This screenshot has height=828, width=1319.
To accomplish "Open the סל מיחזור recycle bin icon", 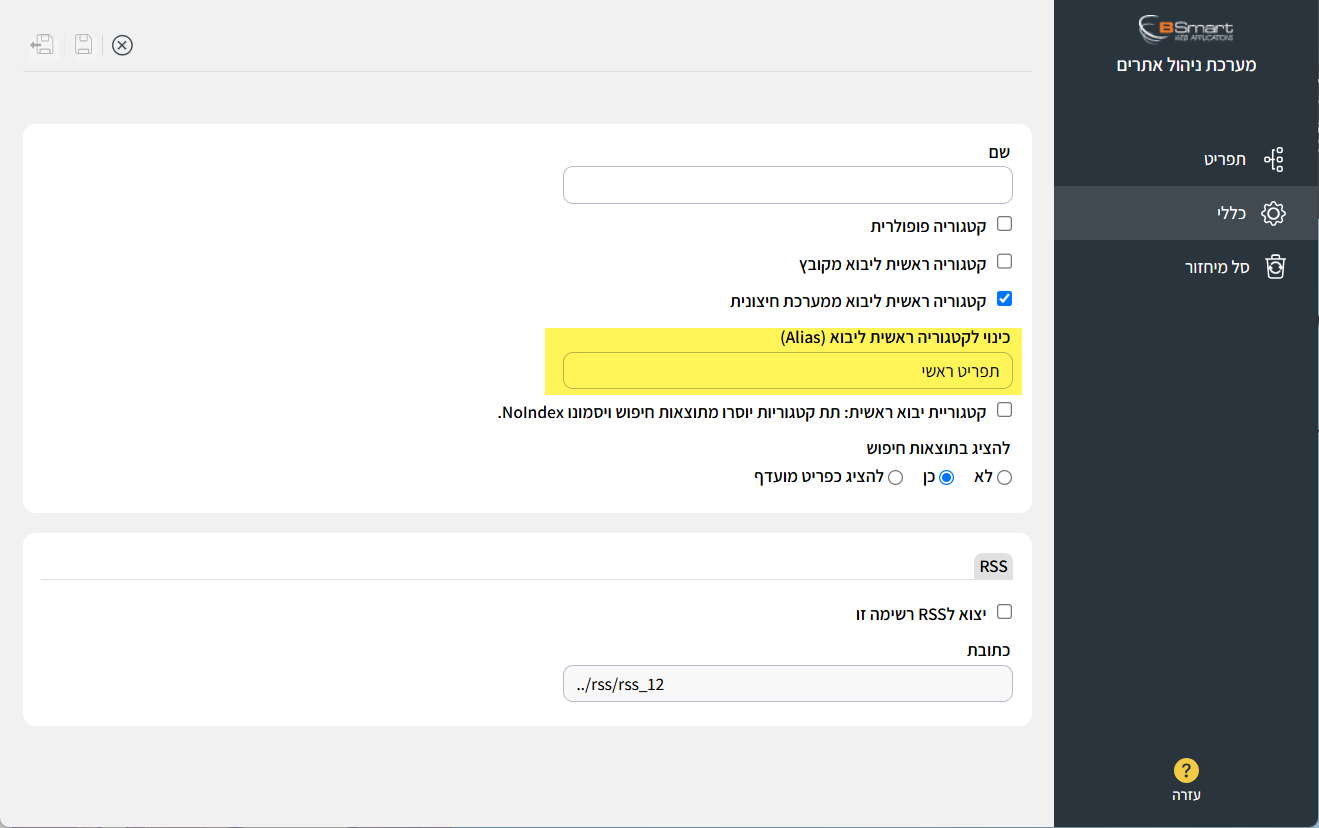I will pos(1275,267).
